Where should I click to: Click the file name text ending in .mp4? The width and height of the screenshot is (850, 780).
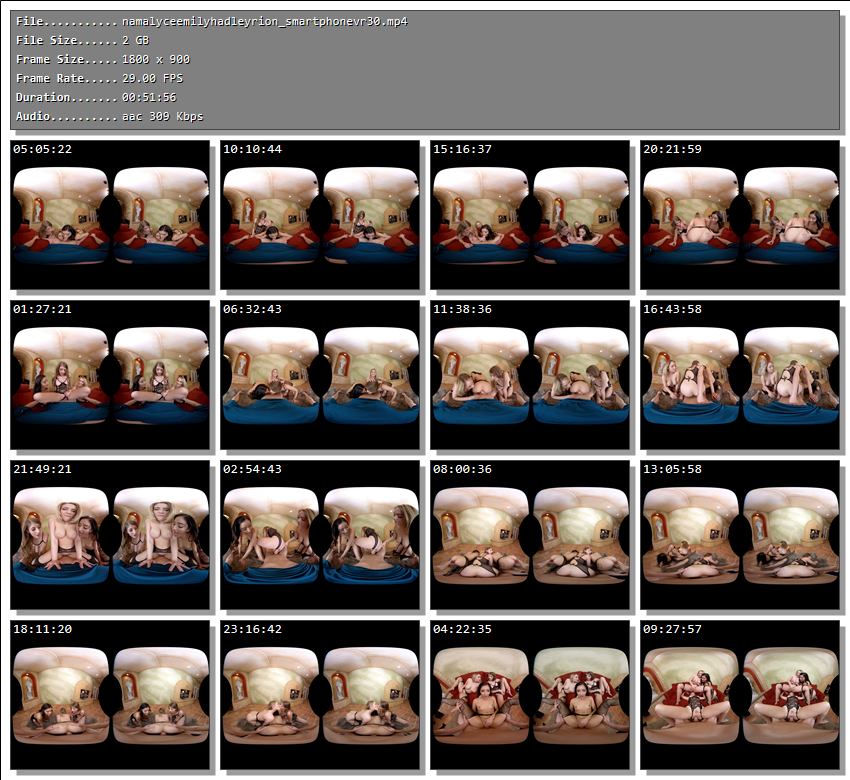265,22
